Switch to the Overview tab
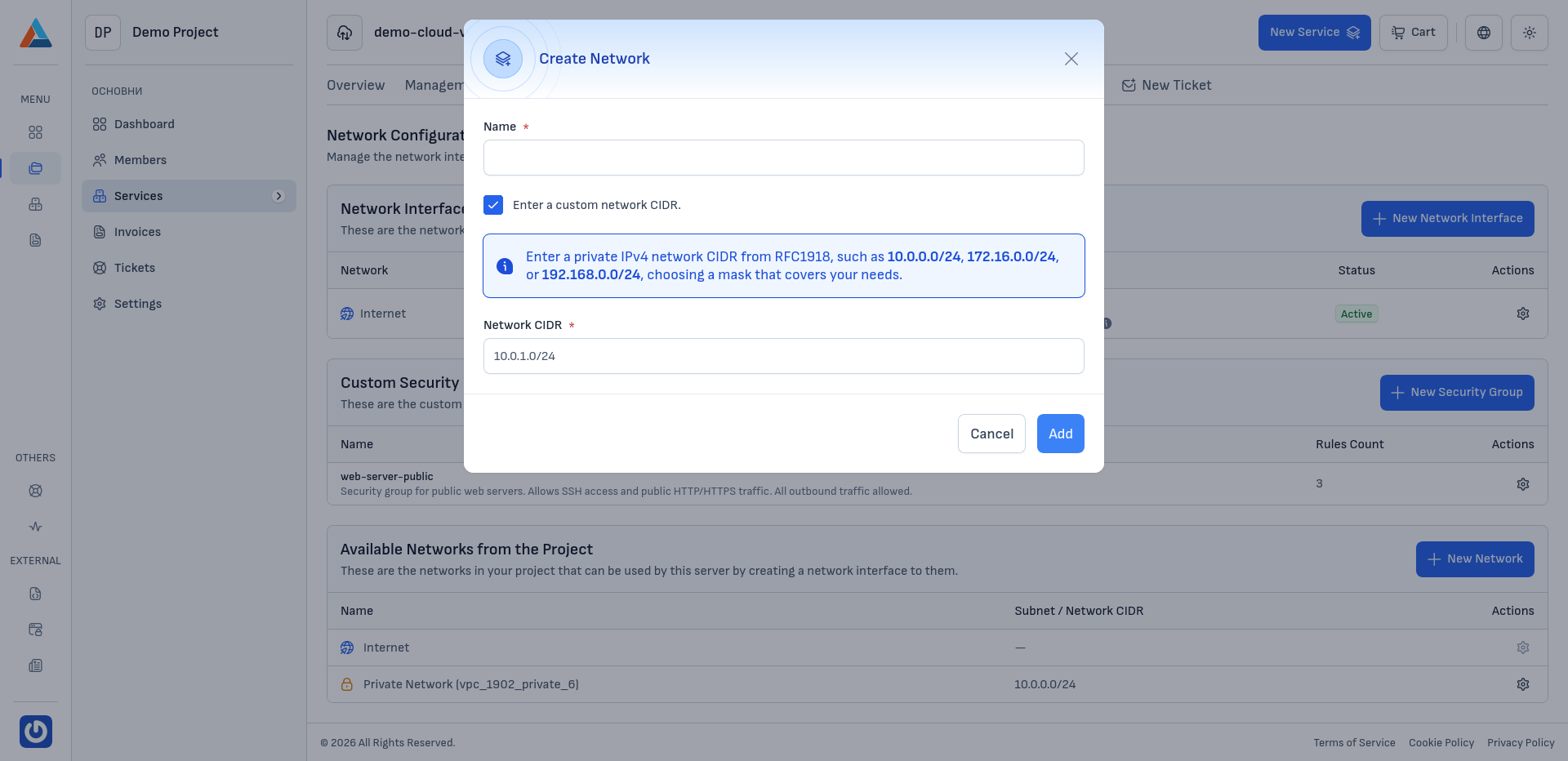The width and height of the screenshot is (1568, 761). click(355, 85)
